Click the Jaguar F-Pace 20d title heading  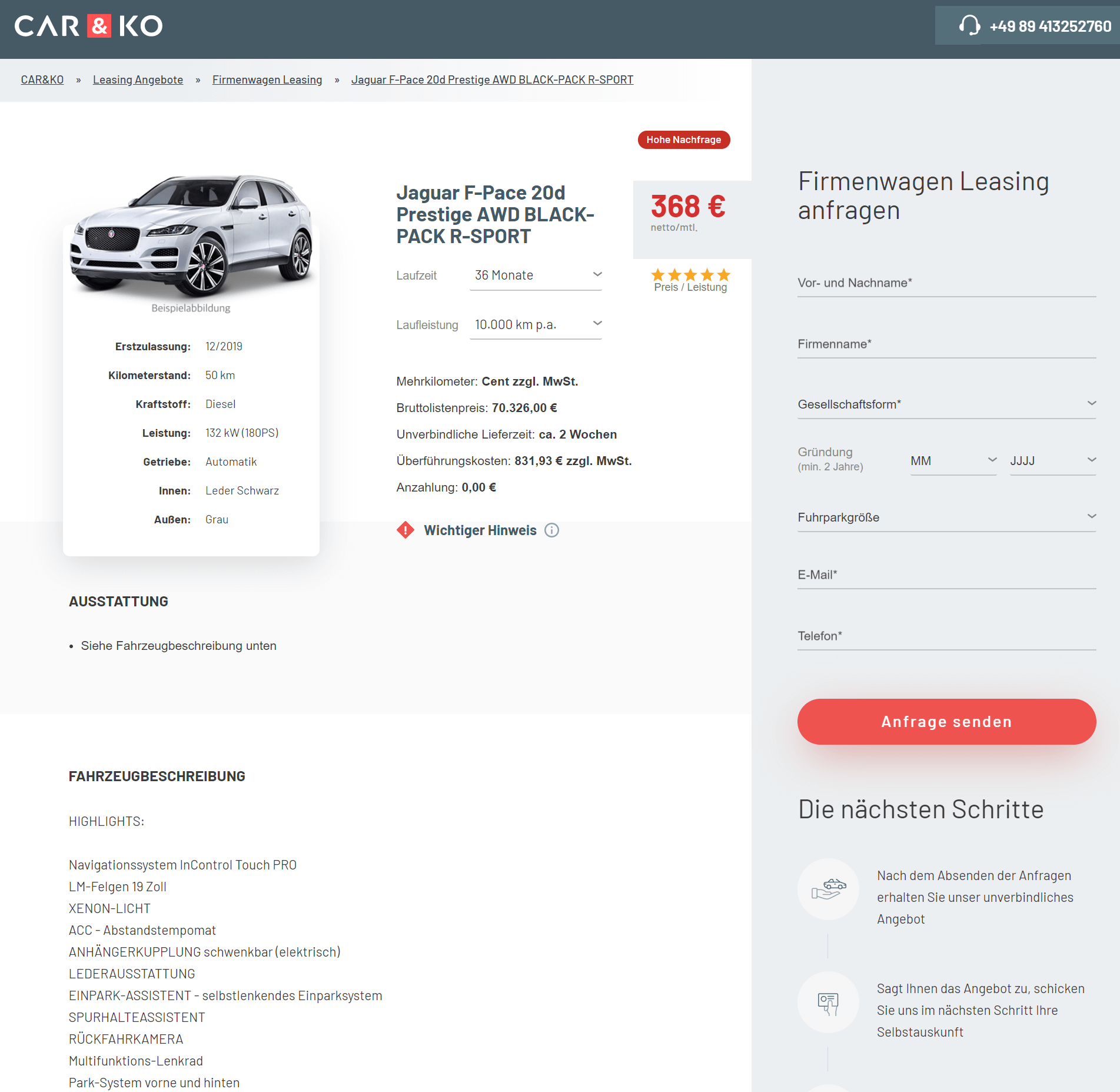coord(496,214)
